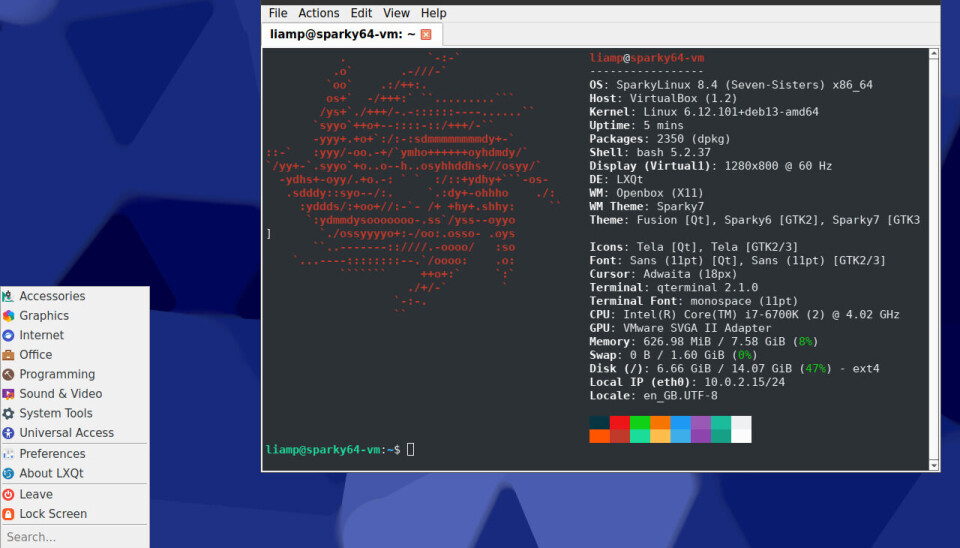
Task: Open the Accessories menu entry
Action: click(x=75, y=296)
